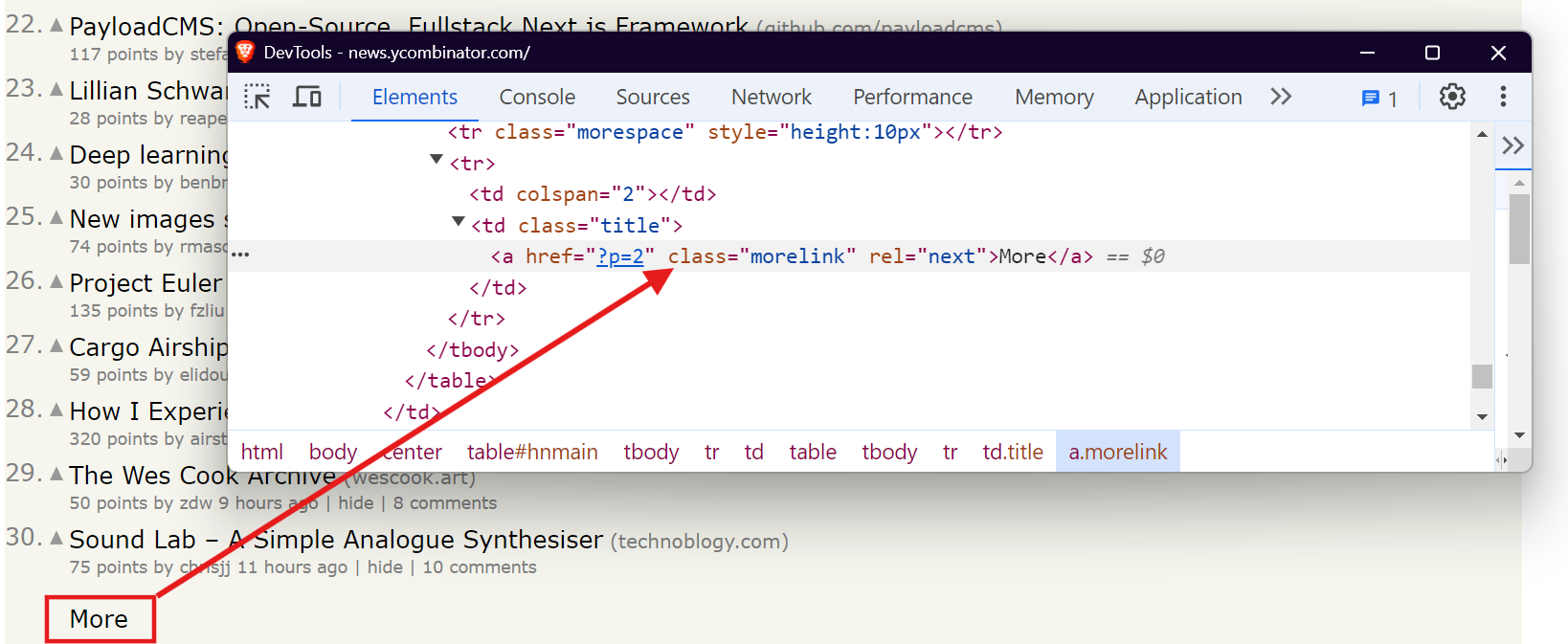Collapse the td class title node
This screenshot has width=1568, height=644.
[x=459, y=223]
